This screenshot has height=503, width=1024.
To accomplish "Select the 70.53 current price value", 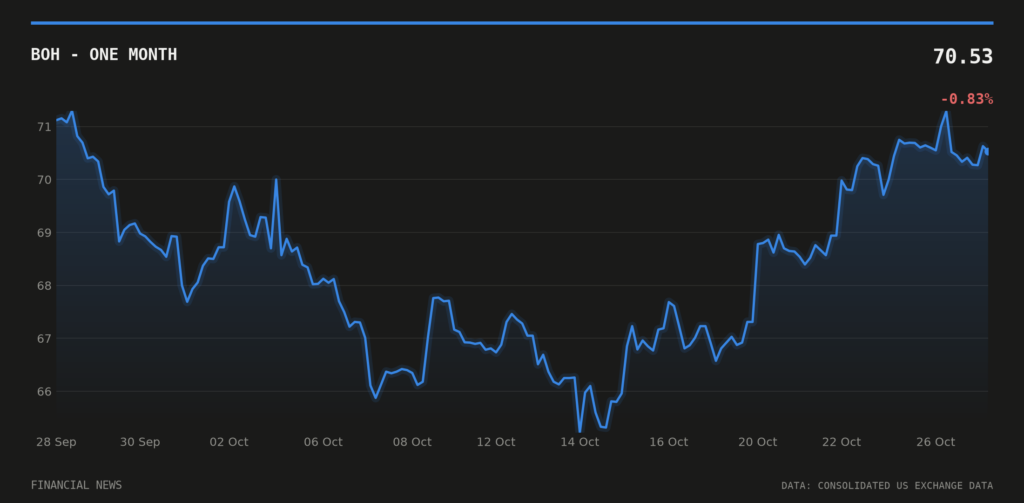I will pos(963,57).
